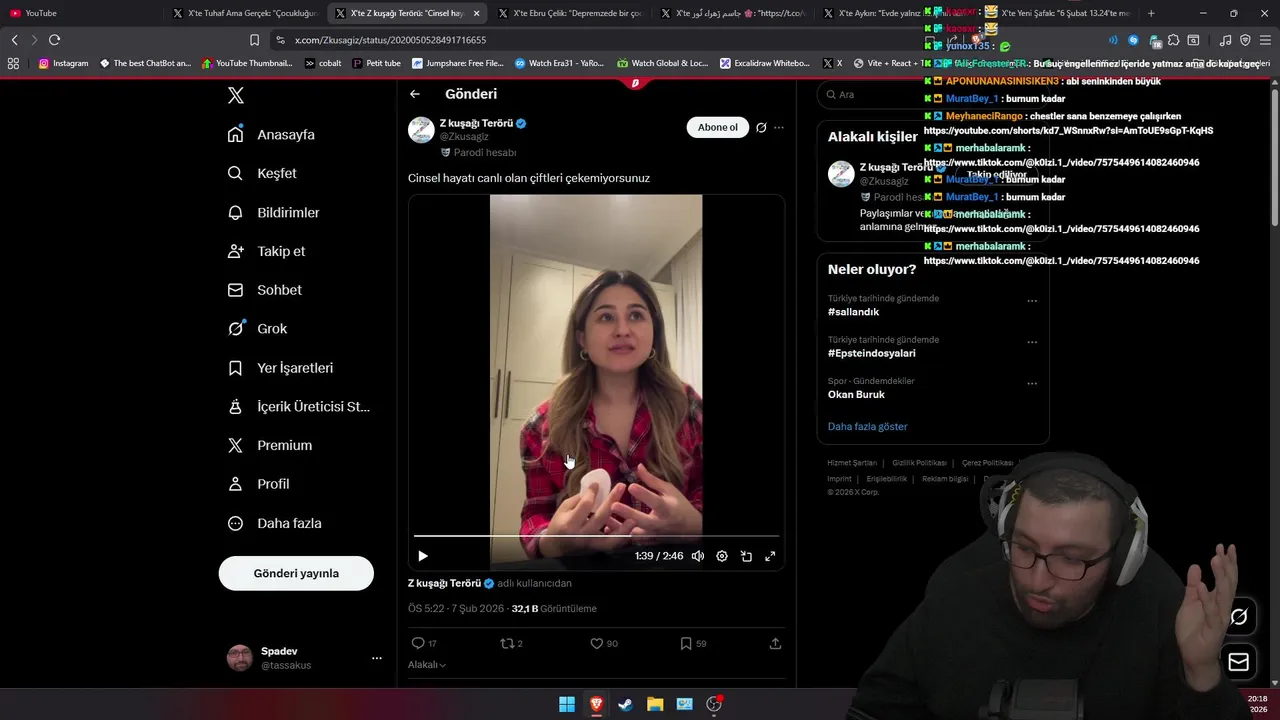This screenshot has width=1280, height=720.
Task: Share the post with the share icon
Action: (x=775, y=643)
